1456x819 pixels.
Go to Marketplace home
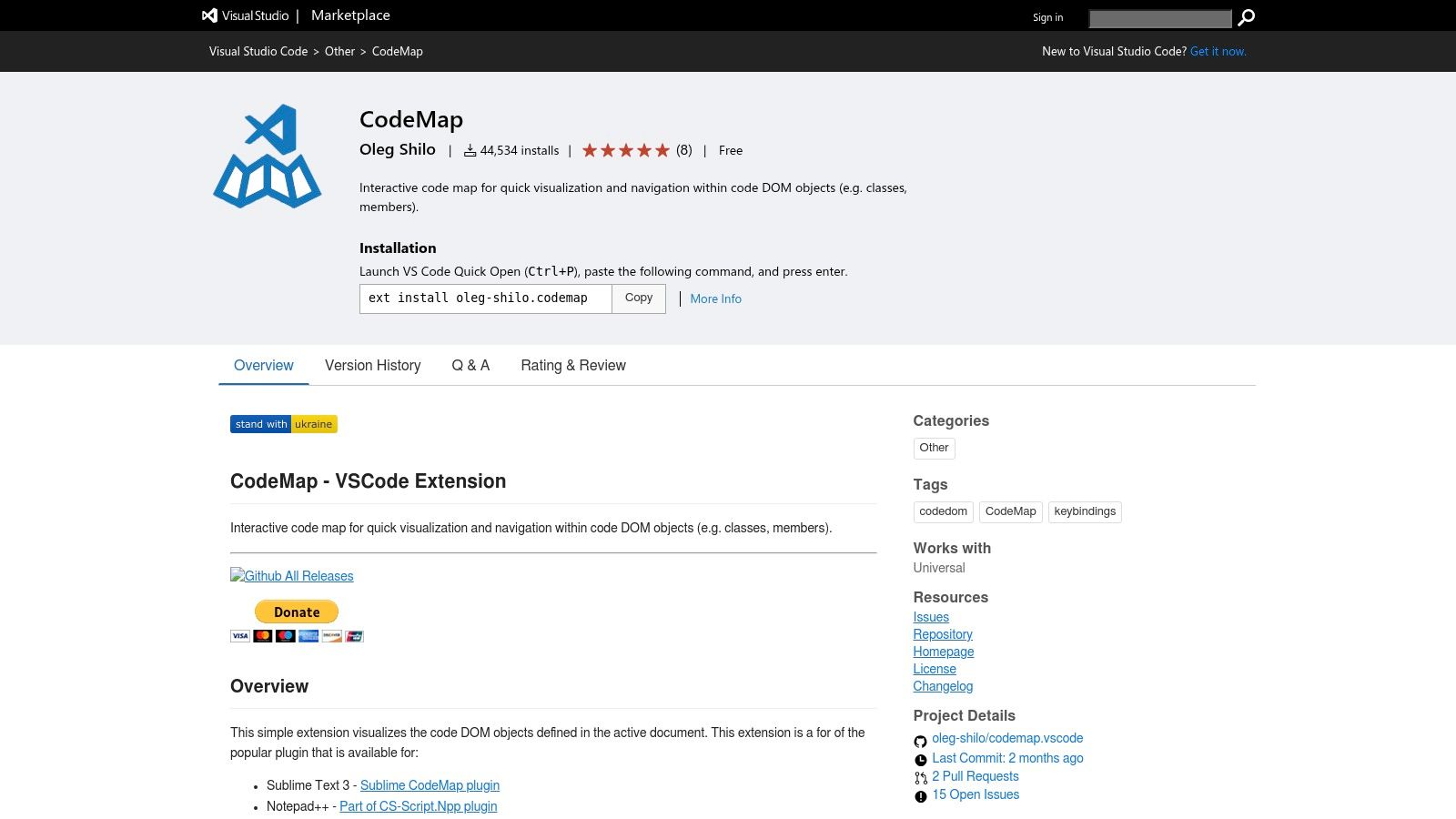[350, 15]
